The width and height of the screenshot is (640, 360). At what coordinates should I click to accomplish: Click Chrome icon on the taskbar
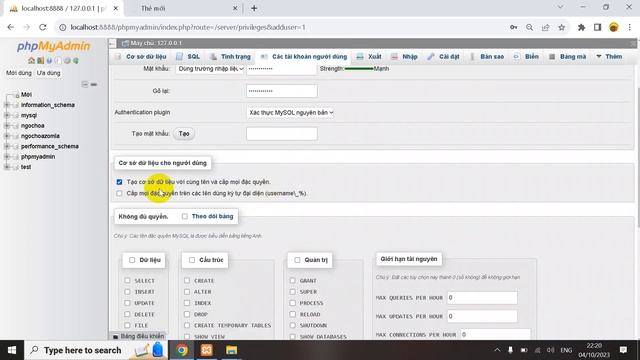pyautogui.click(x=182, y=350)
